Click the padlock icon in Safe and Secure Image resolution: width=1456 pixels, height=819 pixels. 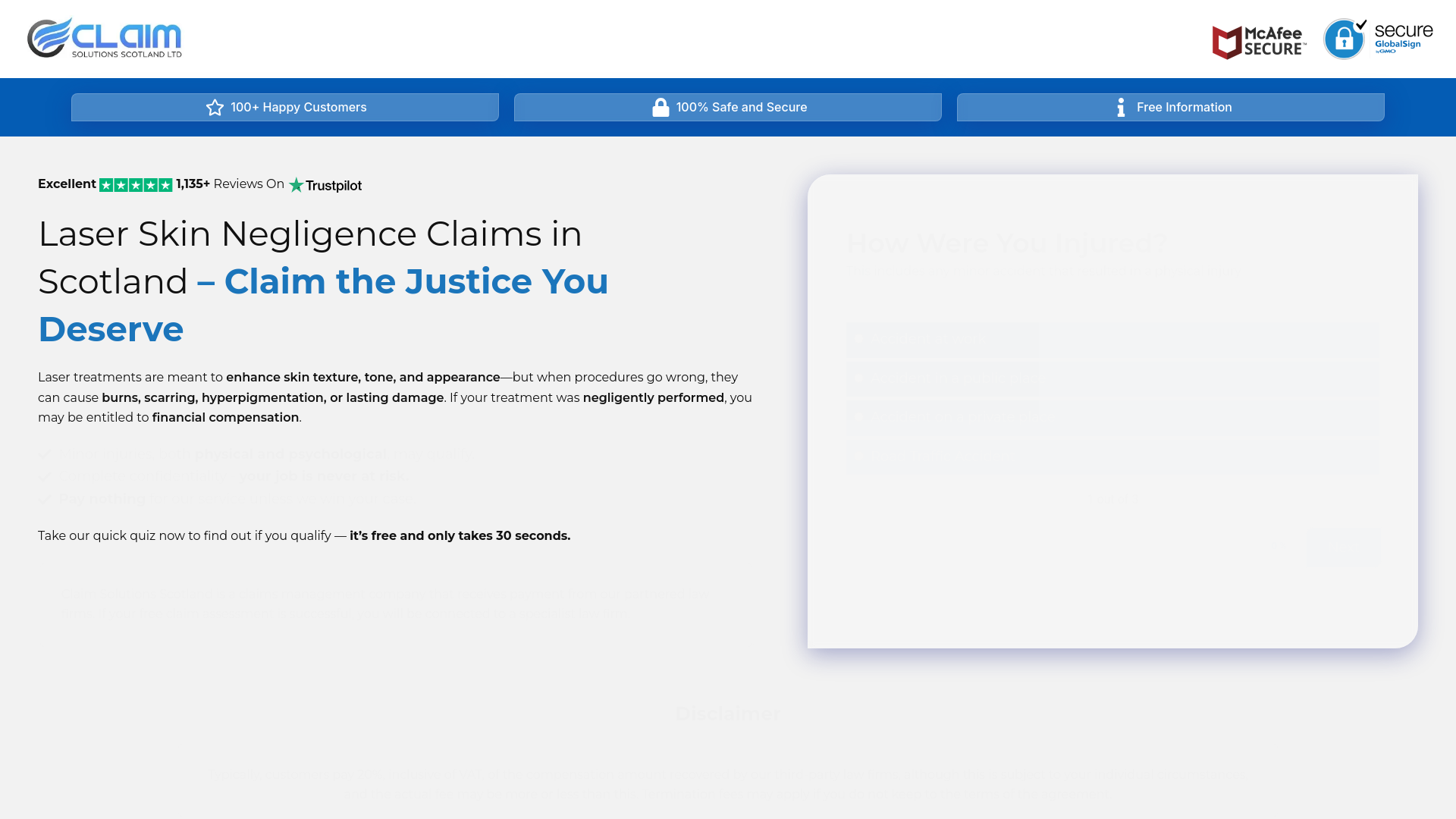pyautogui.click(x=661, y=108)
